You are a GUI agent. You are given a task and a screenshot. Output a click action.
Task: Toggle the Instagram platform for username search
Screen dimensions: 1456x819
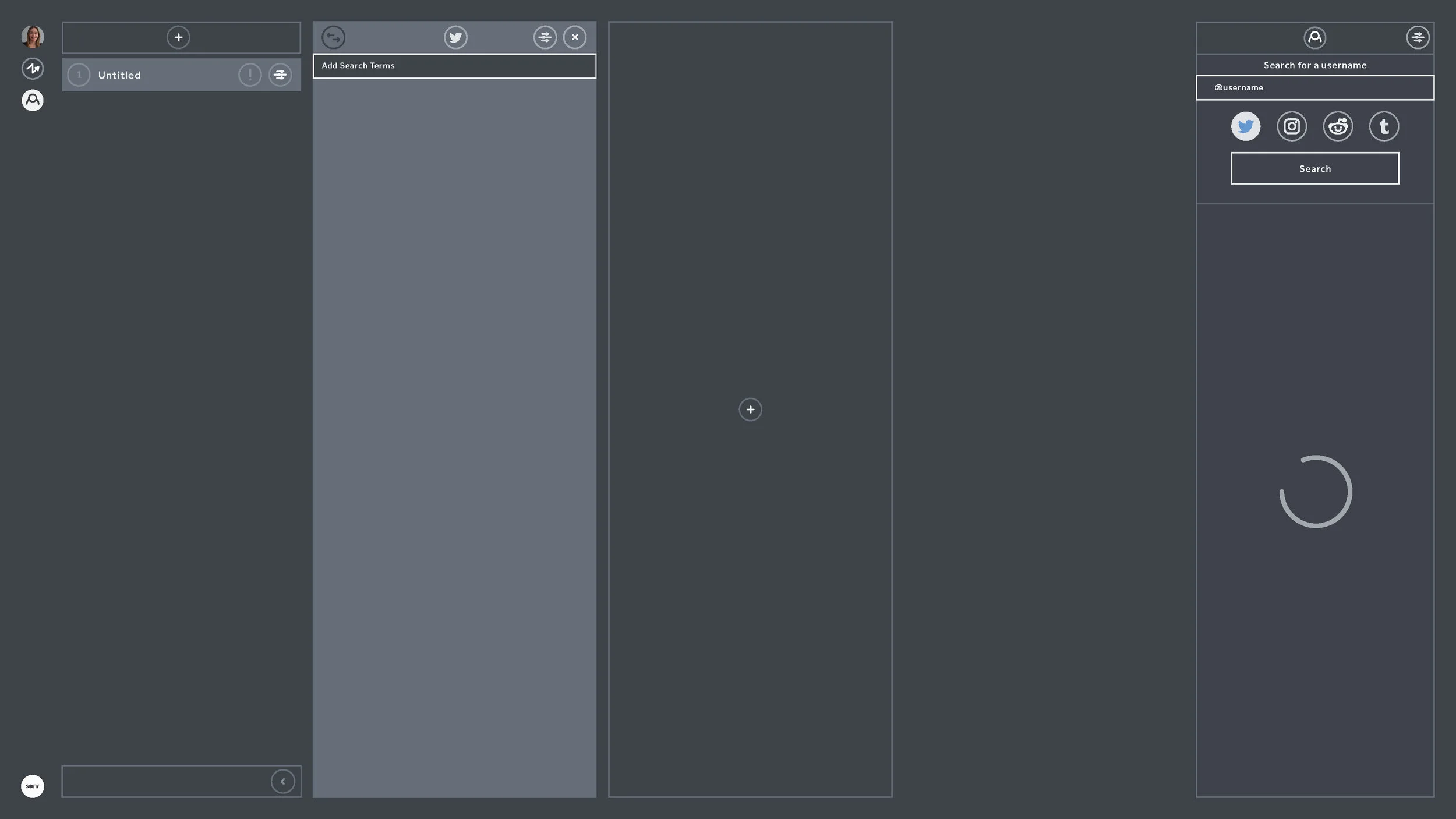click(1291, 126)
